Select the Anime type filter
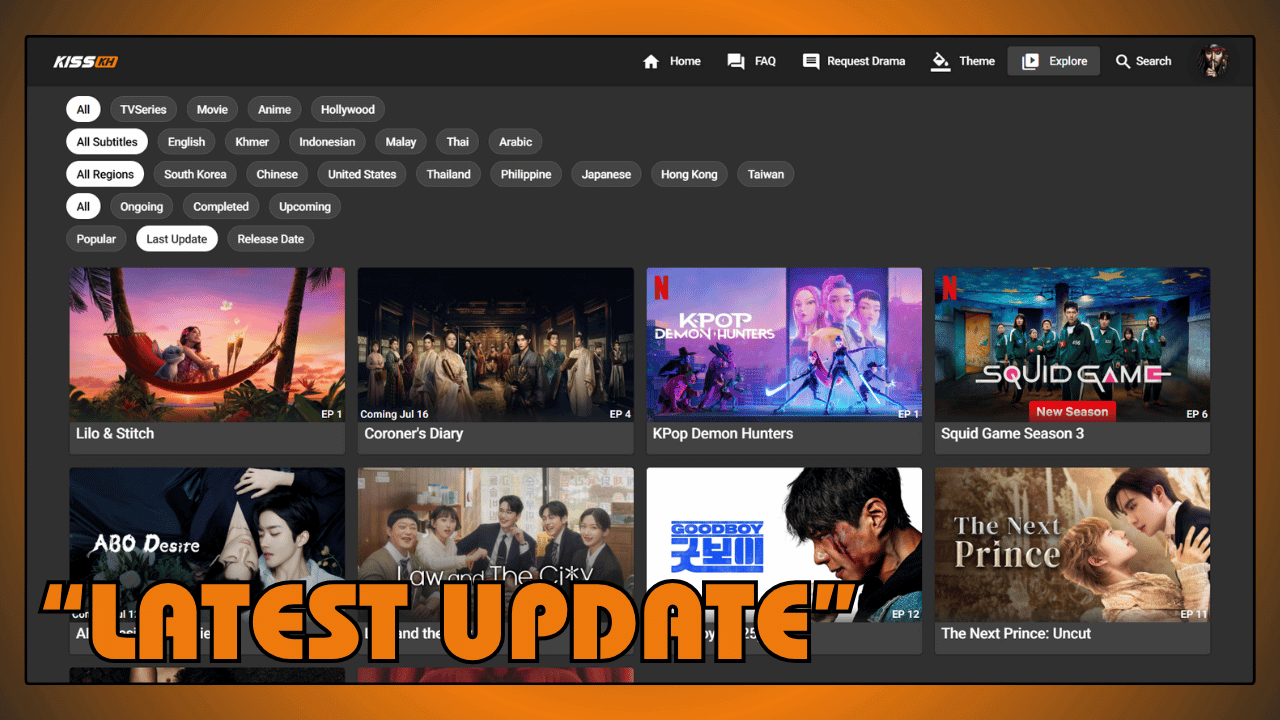Viewport: 1280px width, 720px height. click(x=274, y=110)
